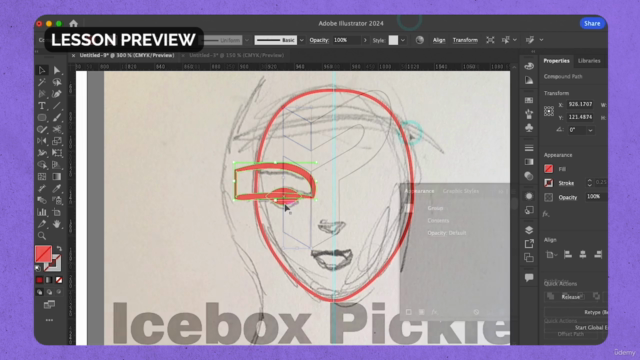
Task: Swap fill and stroke arrow
Action: [x=59, y=248]
